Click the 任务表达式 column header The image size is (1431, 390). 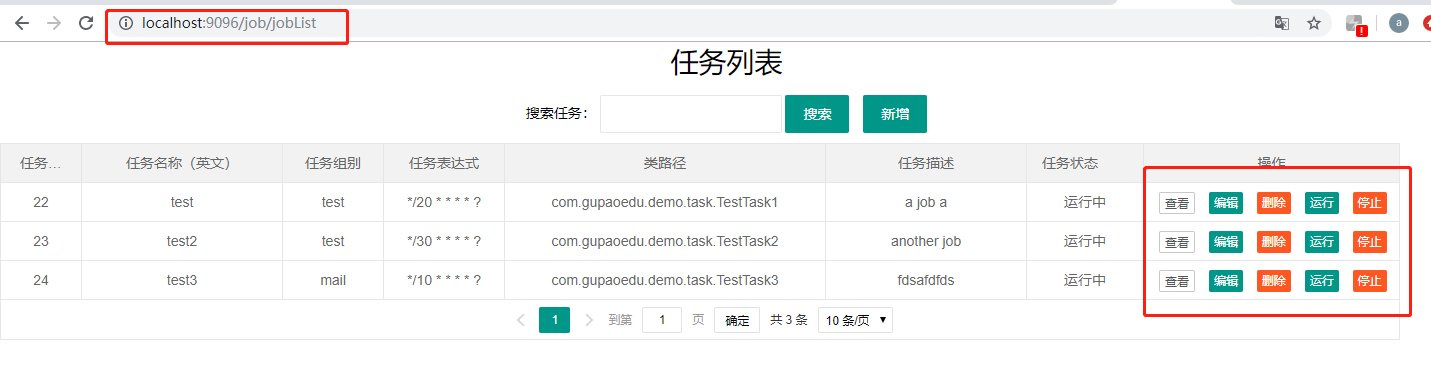(x=444, y=163)
